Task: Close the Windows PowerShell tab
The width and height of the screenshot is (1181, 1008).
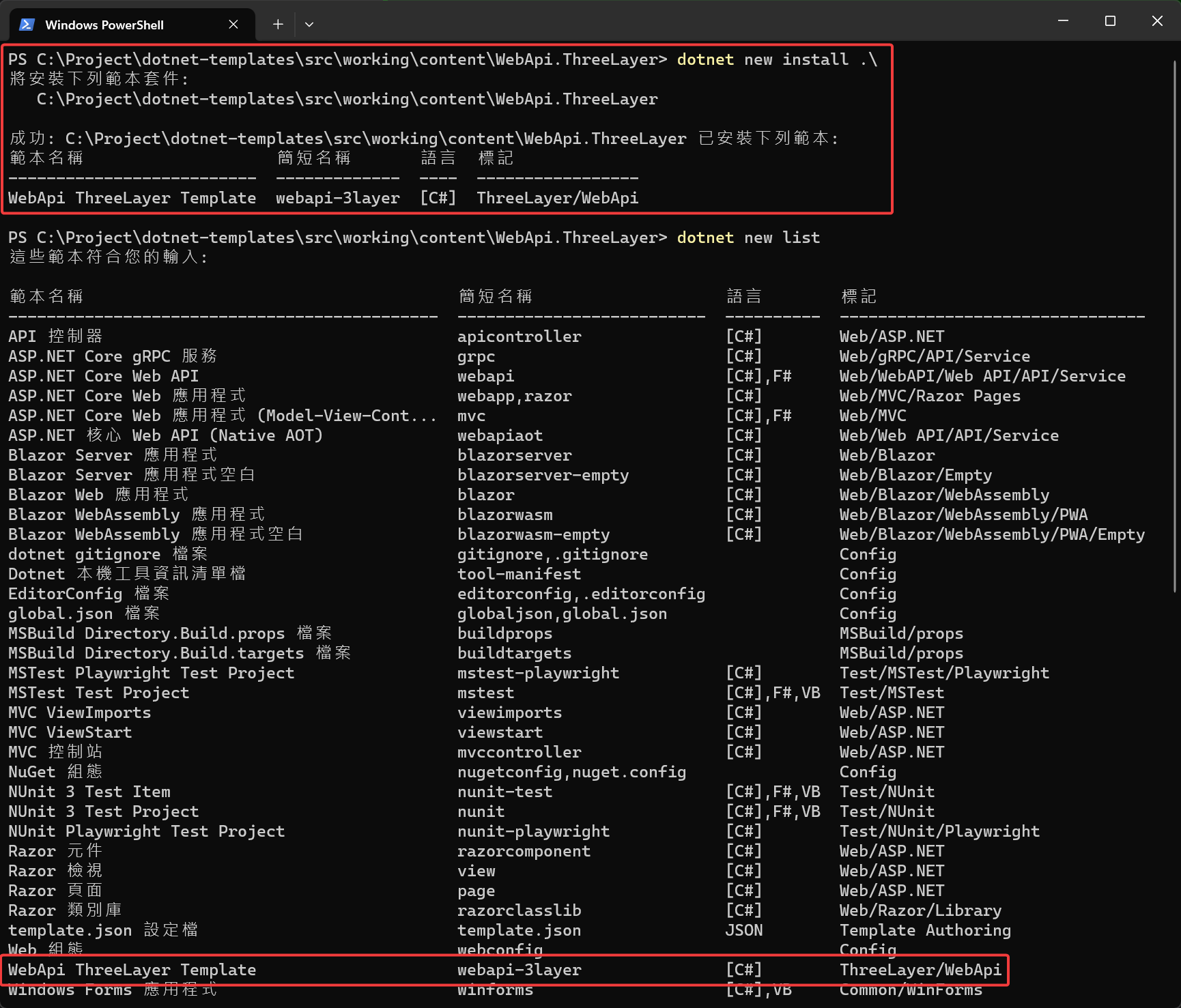Action: point(233,25)
